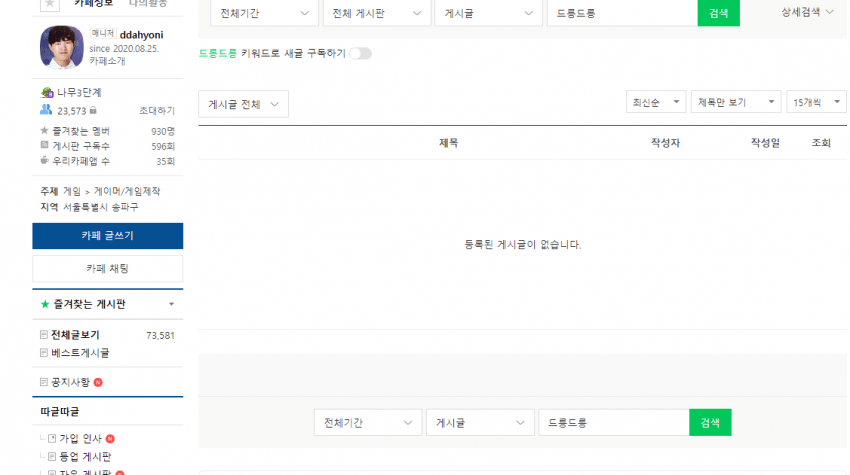Click the members icon next to 23,573
The height and width of the screenshot is (475, 850).
[x=46, y=110]
